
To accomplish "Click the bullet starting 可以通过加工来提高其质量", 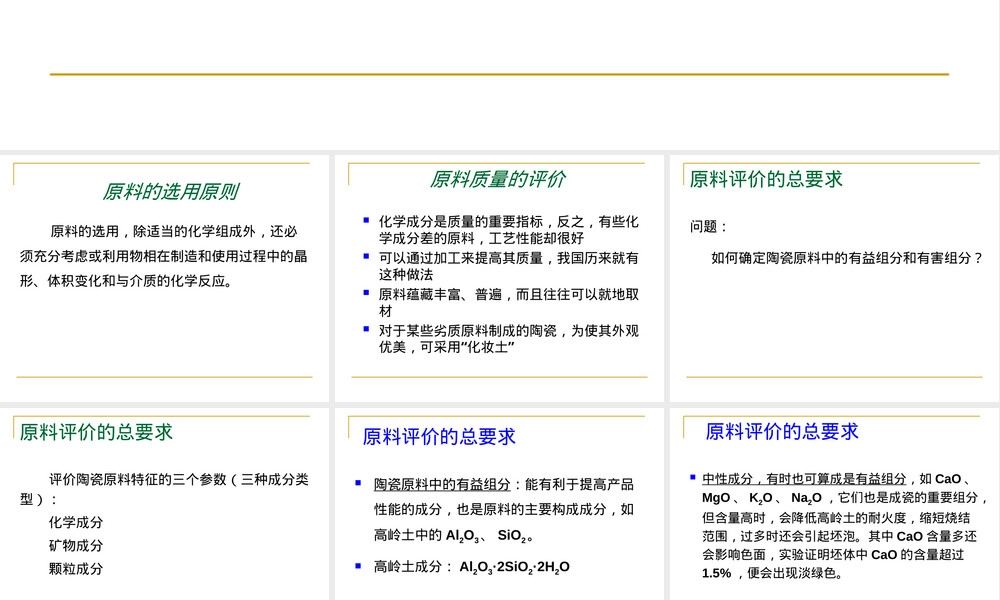I will pos(508,266).
